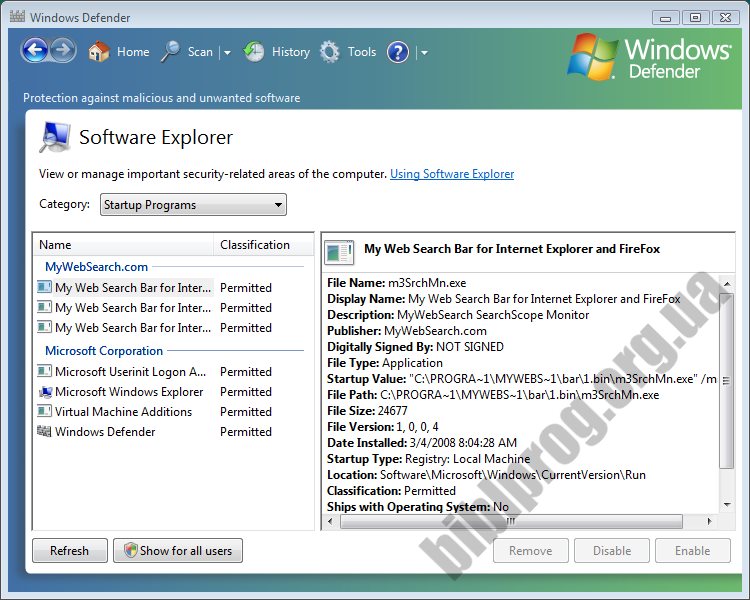Click the Software Explorer header icon

click(x=54, y=137)
